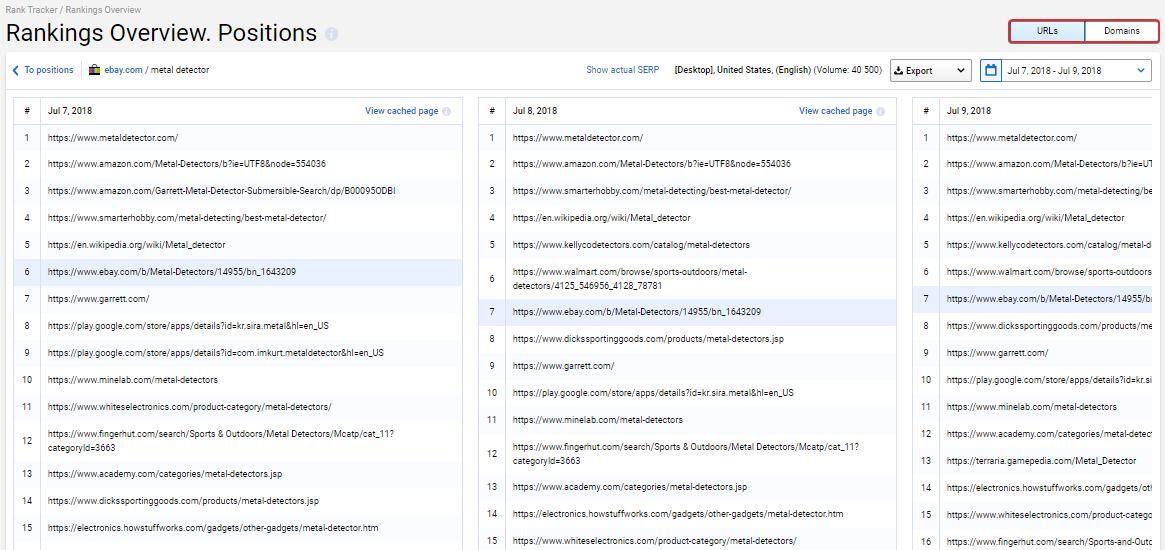Click wikipedia Metal_detector URL on Jul 7
1165x550 pixels.
click(x=136, y=245)
